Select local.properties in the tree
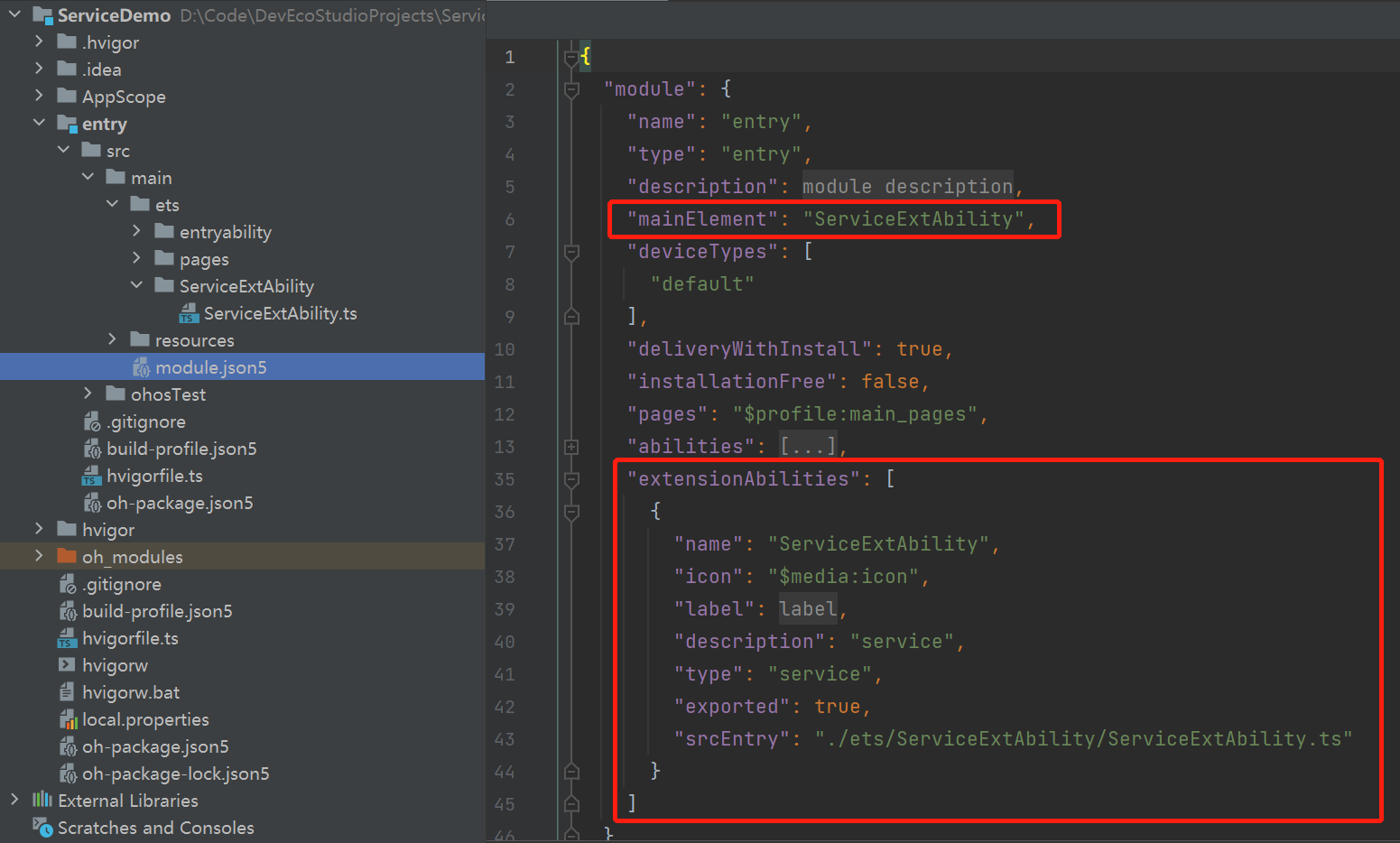This screenshot has width=1400, height=843. pos(145,719)
